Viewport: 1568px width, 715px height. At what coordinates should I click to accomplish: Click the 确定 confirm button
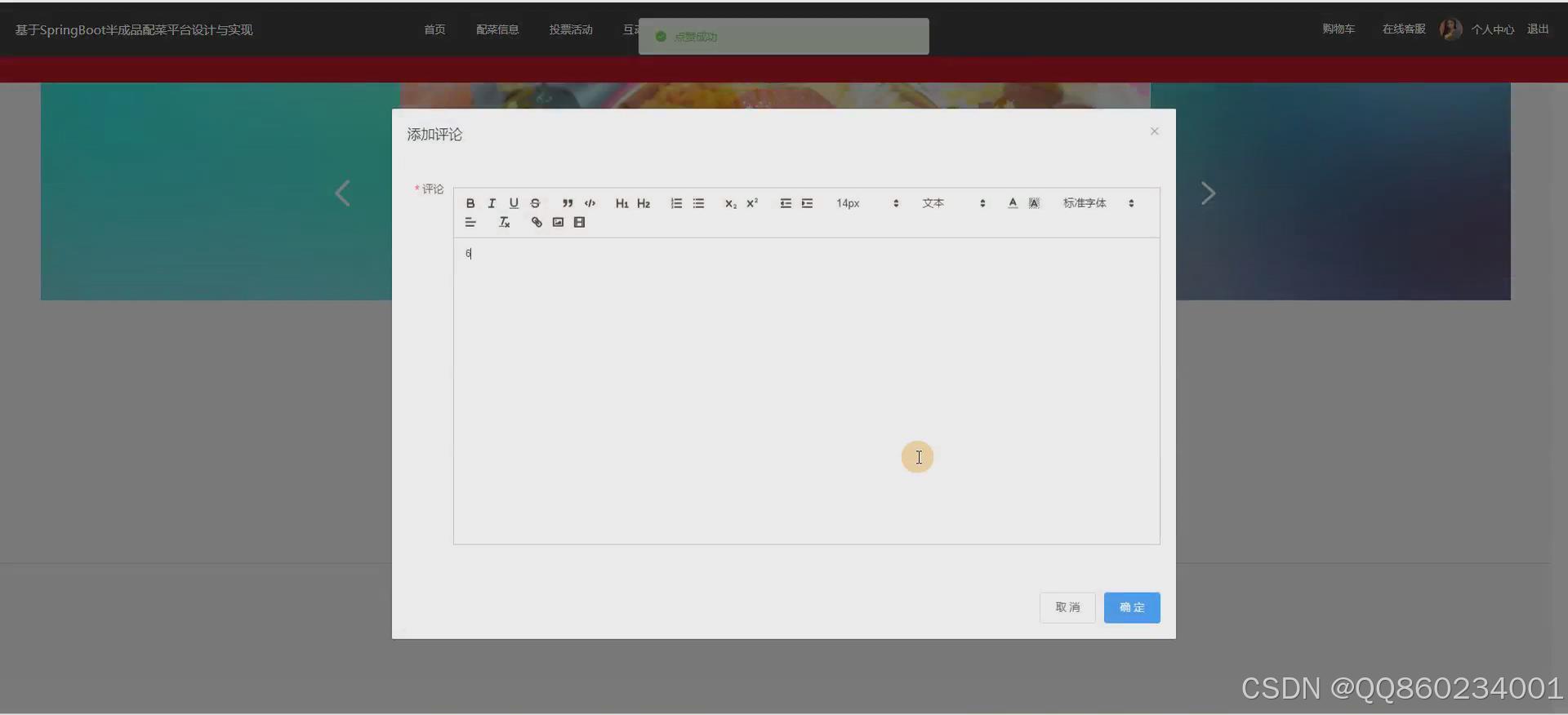1132,607
